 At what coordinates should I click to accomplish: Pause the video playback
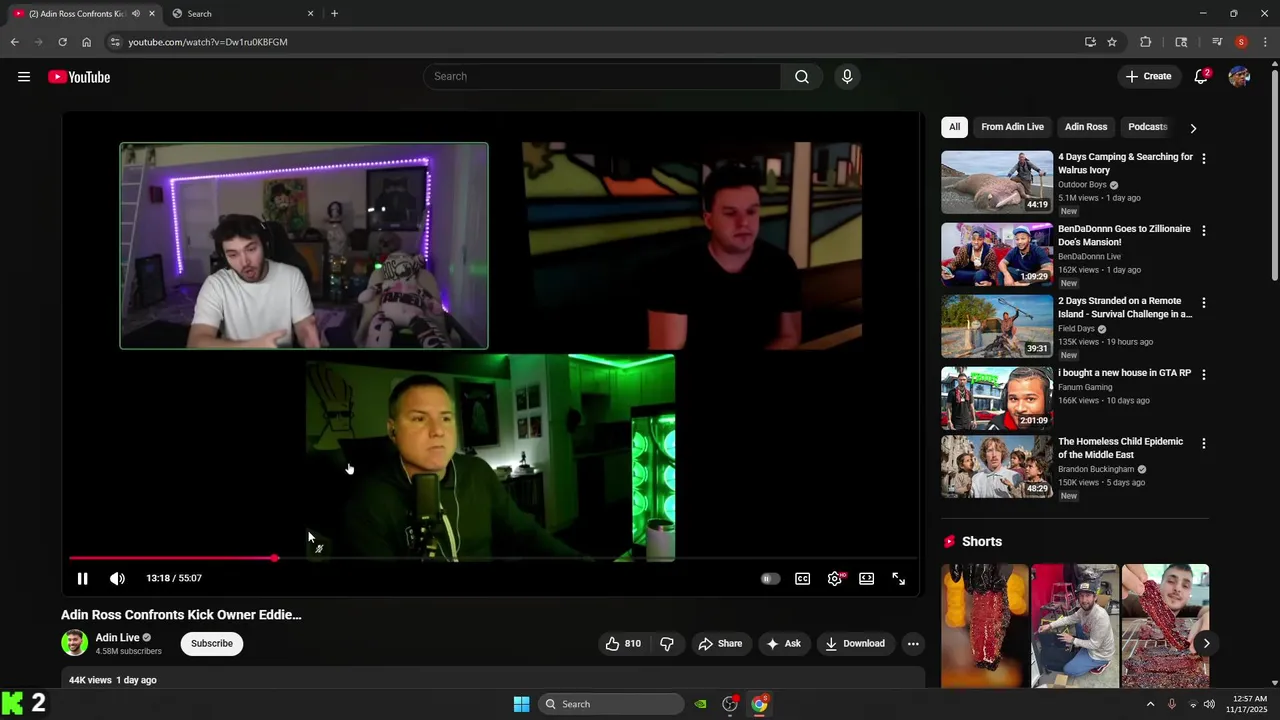(x=83, y=578)
